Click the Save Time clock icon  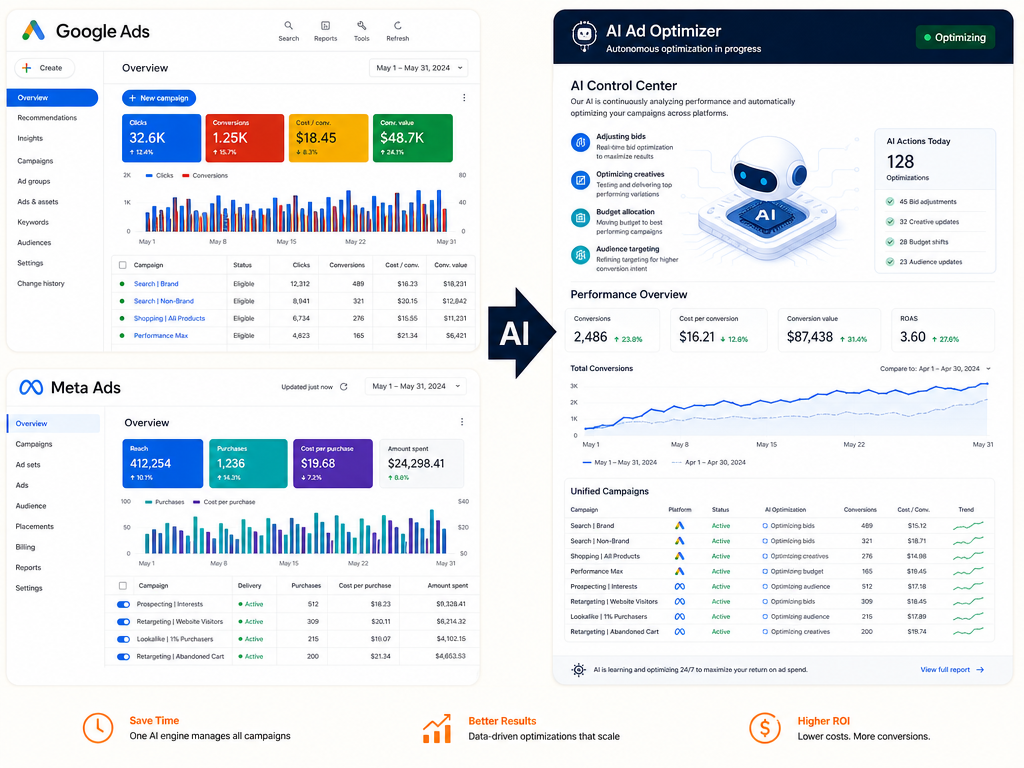click(98, 728)
